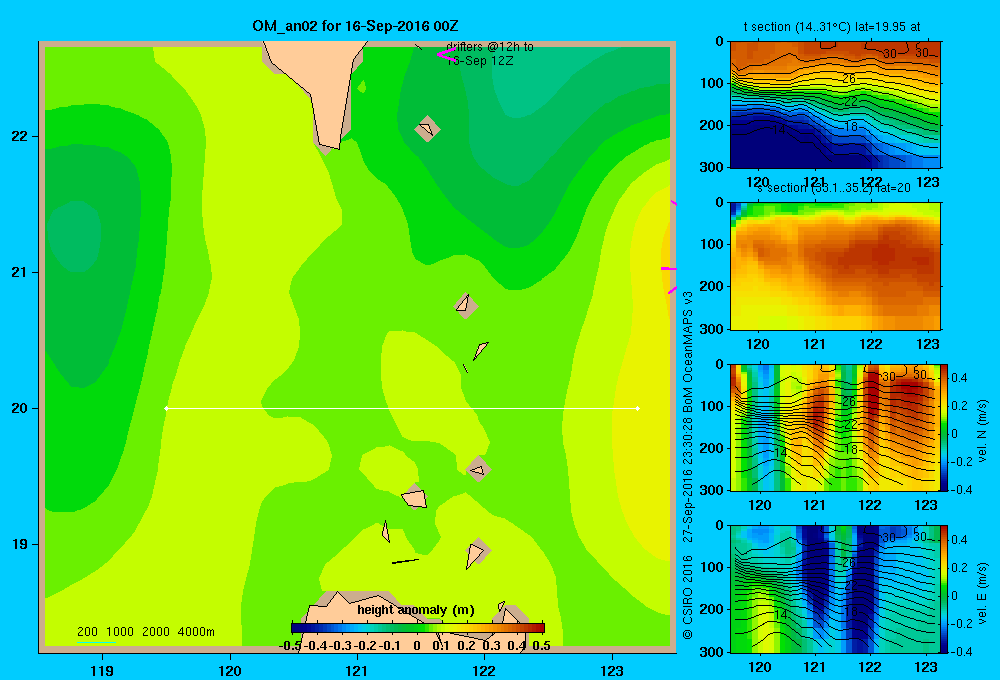Click latitude label 20 on the main map axis

pos(20,408)
